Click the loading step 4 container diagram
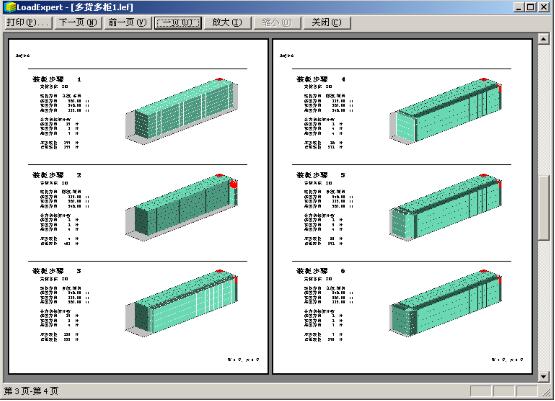This screenshot has height=401, width=555. tap(446, 111)
